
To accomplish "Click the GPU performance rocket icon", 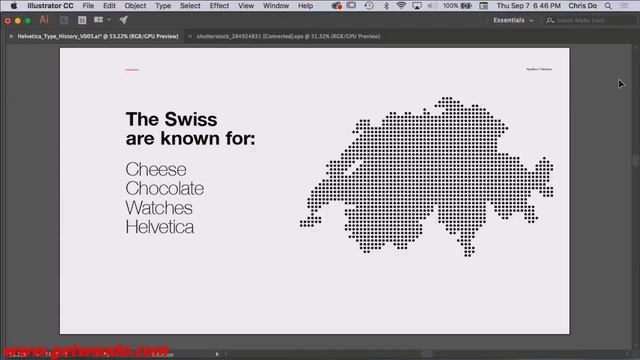I will point(124,20).
